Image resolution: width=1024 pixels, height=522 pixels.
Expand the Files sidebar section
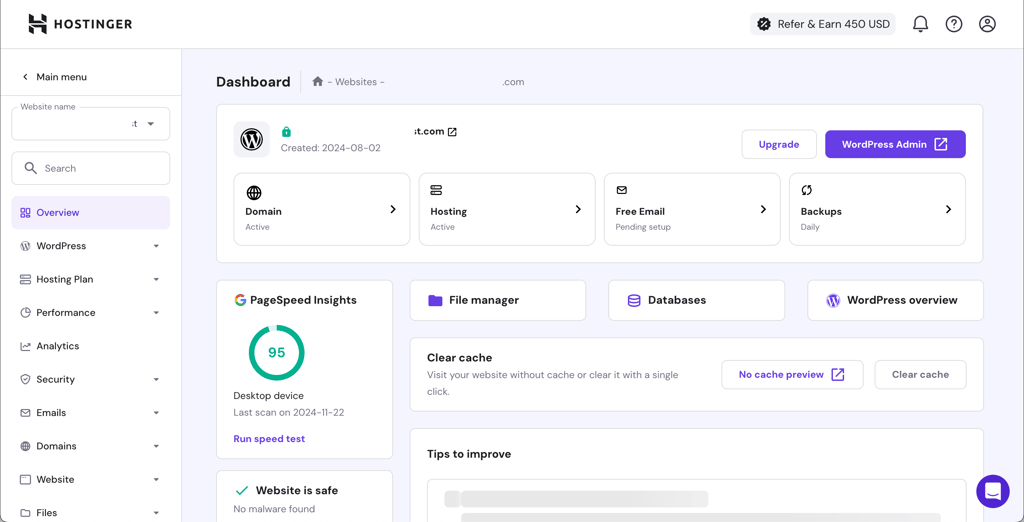pyautogui.click(x=156, y=513)
